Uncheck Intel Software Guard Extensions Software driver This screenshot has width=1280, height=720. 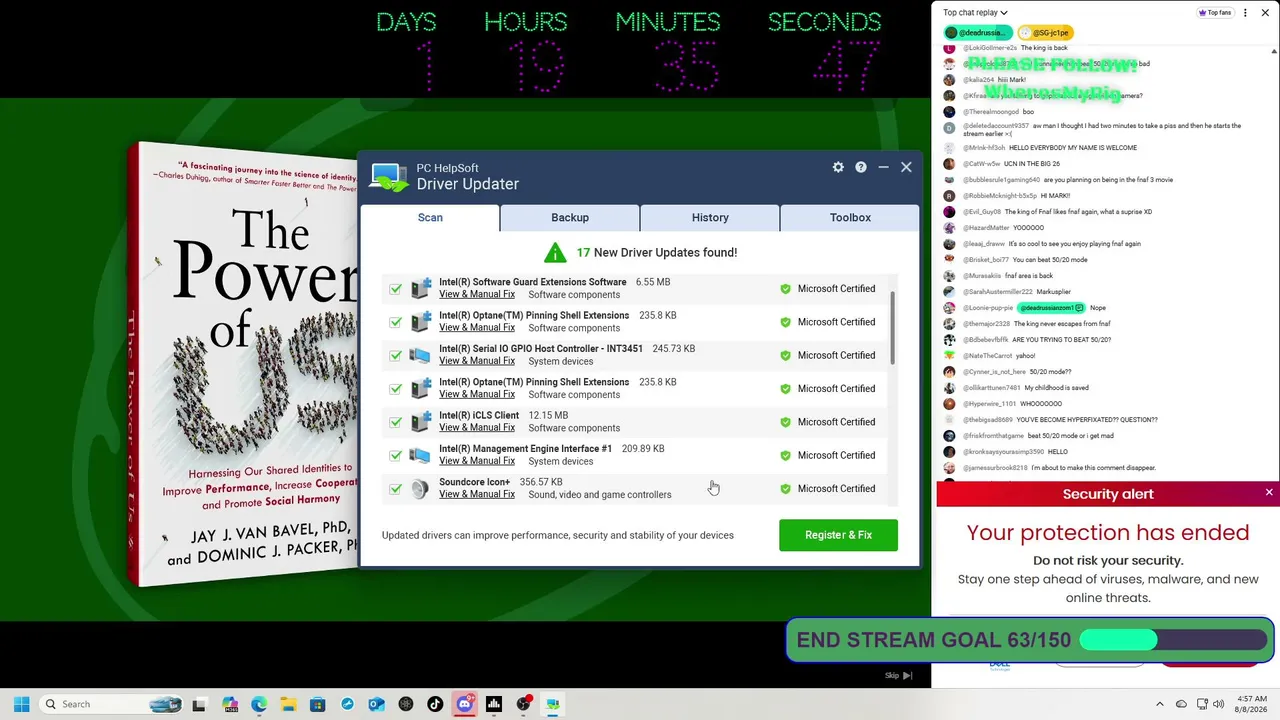pos(396,289)
